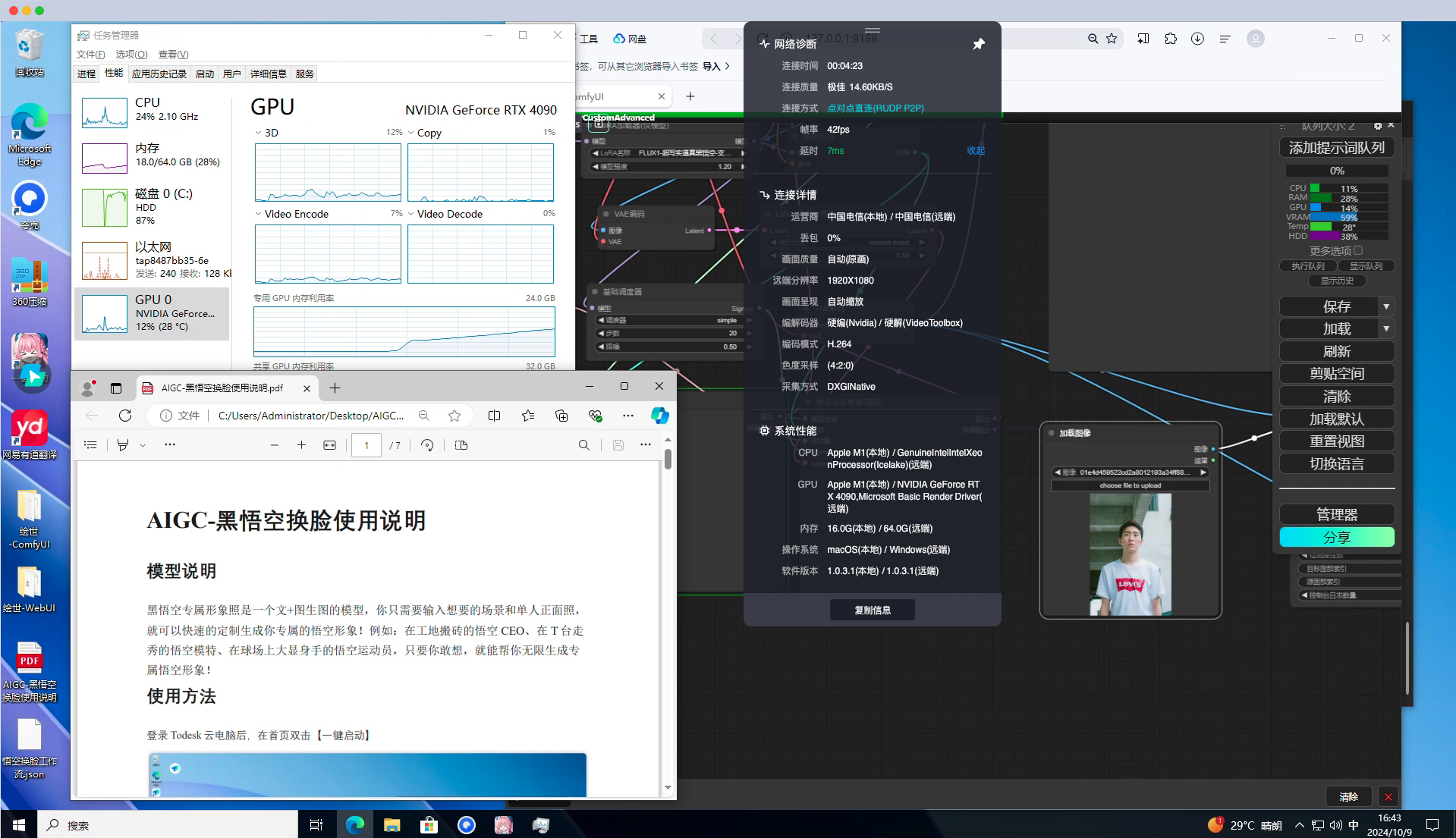Open the Edge tab actions menu icon
The height and width of the screenshot is (838, 1456).
[x=116, y=388]
